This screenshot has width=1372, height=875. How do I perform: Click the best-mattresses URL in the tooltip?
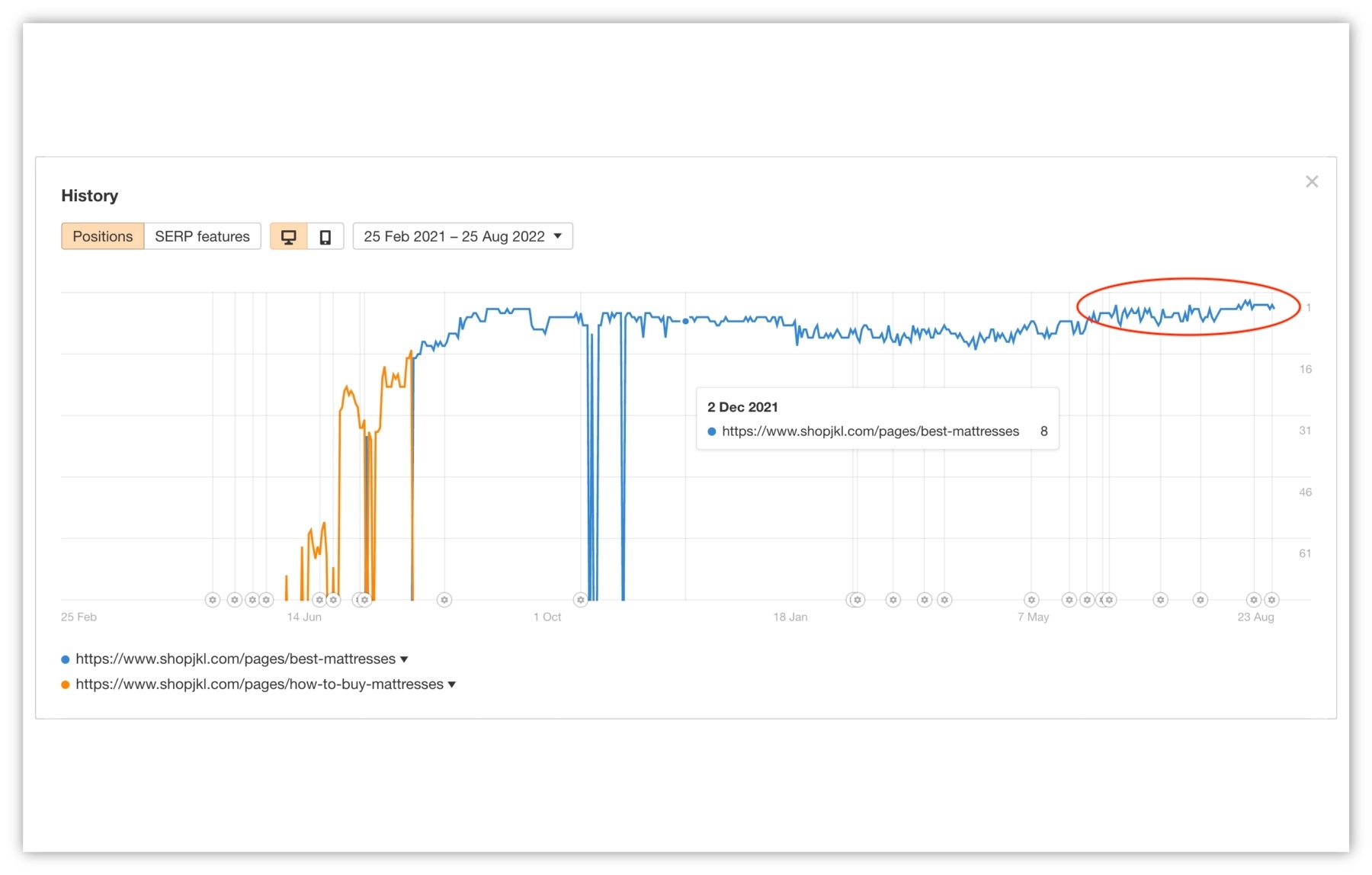coord(870,431)
